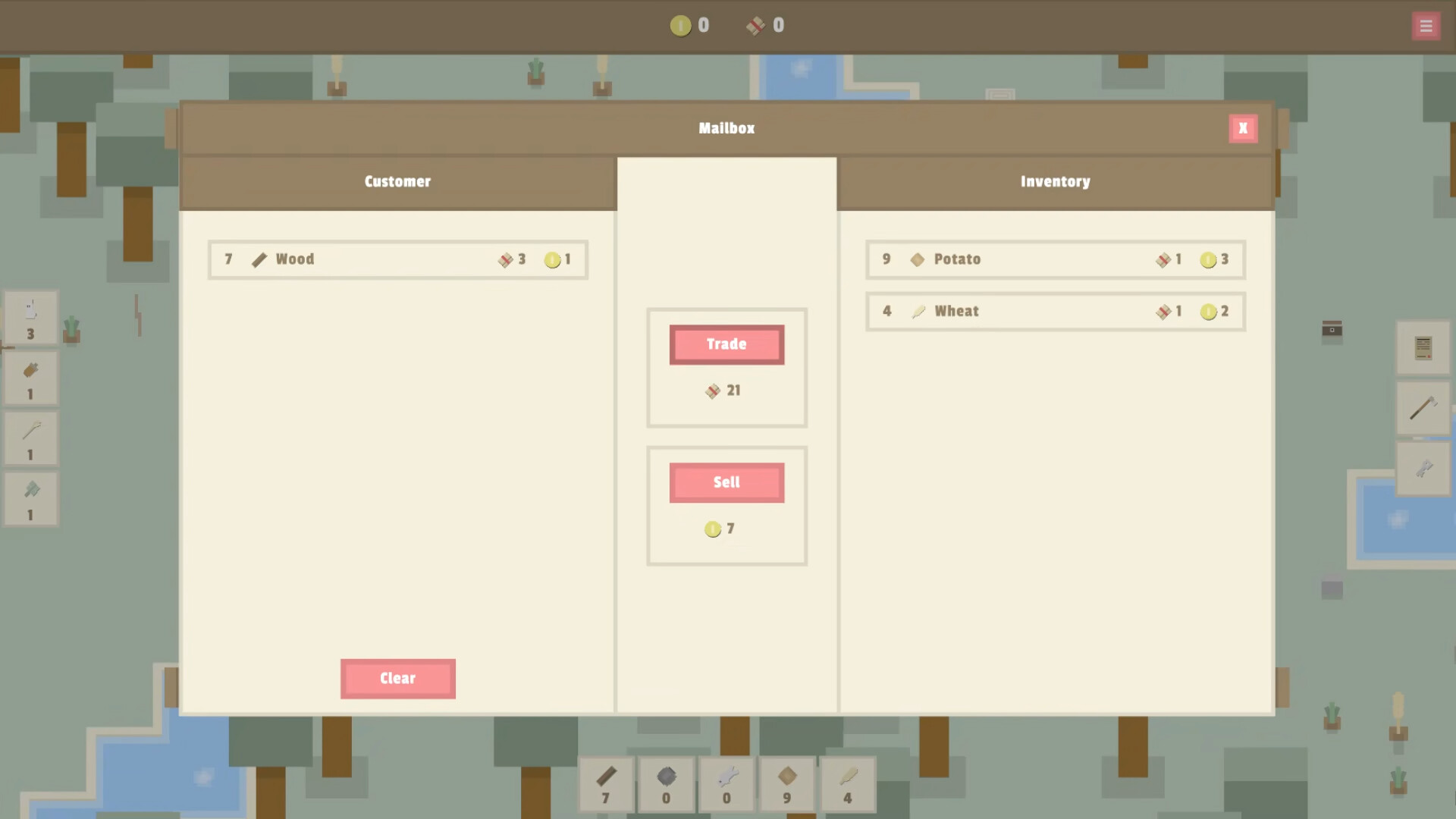
Task: Select the axe tool in the left sidebar
Action: (31, 498)
